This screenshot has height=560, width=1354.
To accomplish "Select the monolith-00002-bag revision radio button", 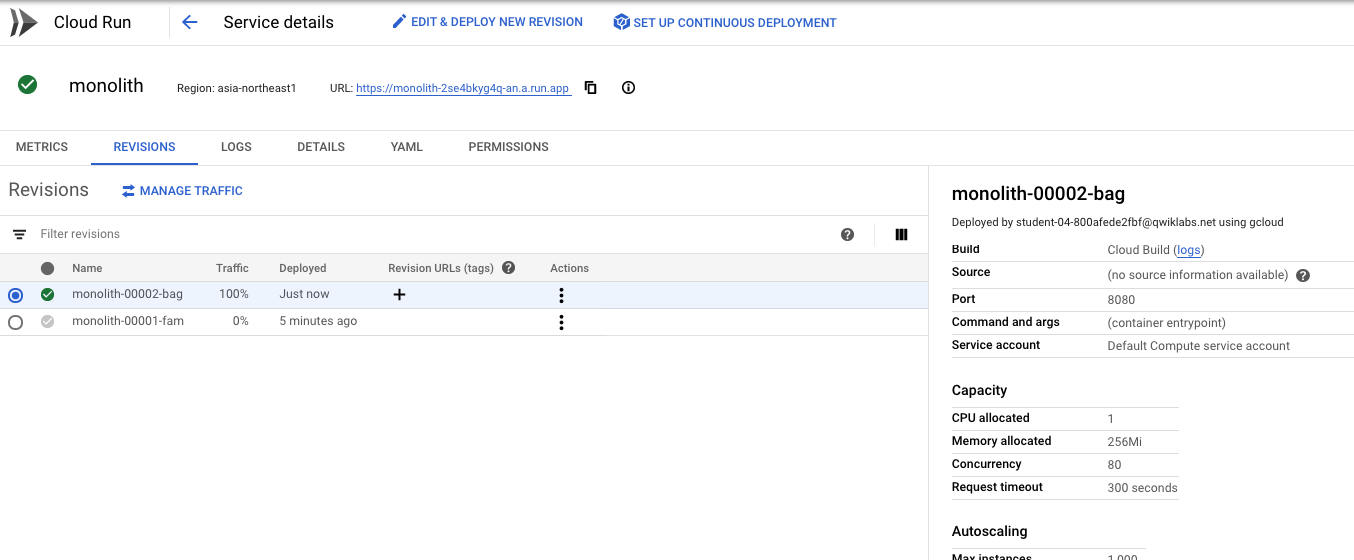I will tap(15, 295).
